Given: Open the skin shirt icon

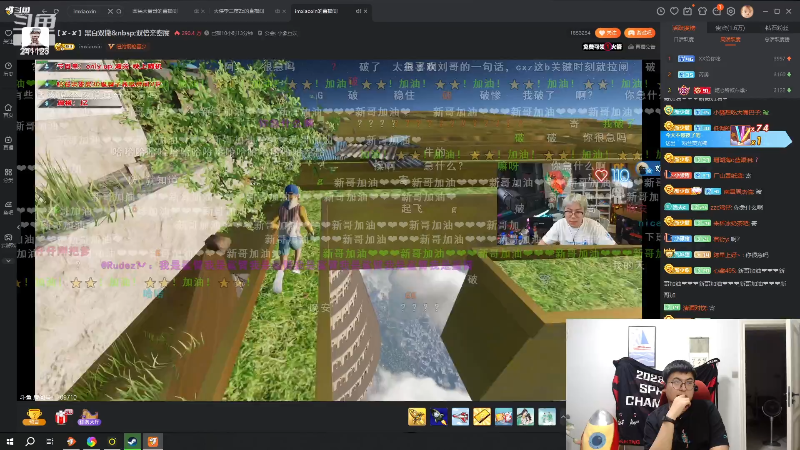Looking at the screenshot, I should 702,11.
